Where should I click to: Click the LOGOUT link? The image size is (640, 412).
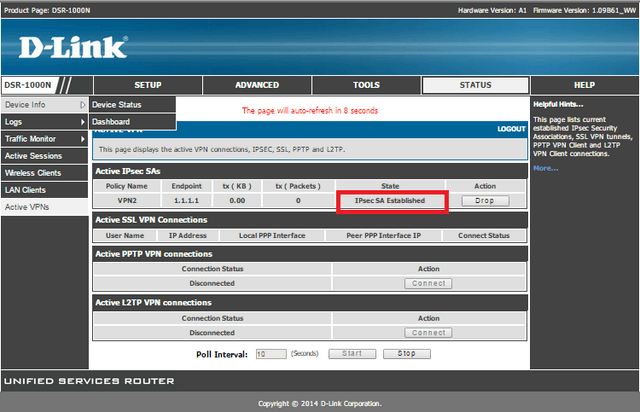pyautogui.click(x=511, y=129)
